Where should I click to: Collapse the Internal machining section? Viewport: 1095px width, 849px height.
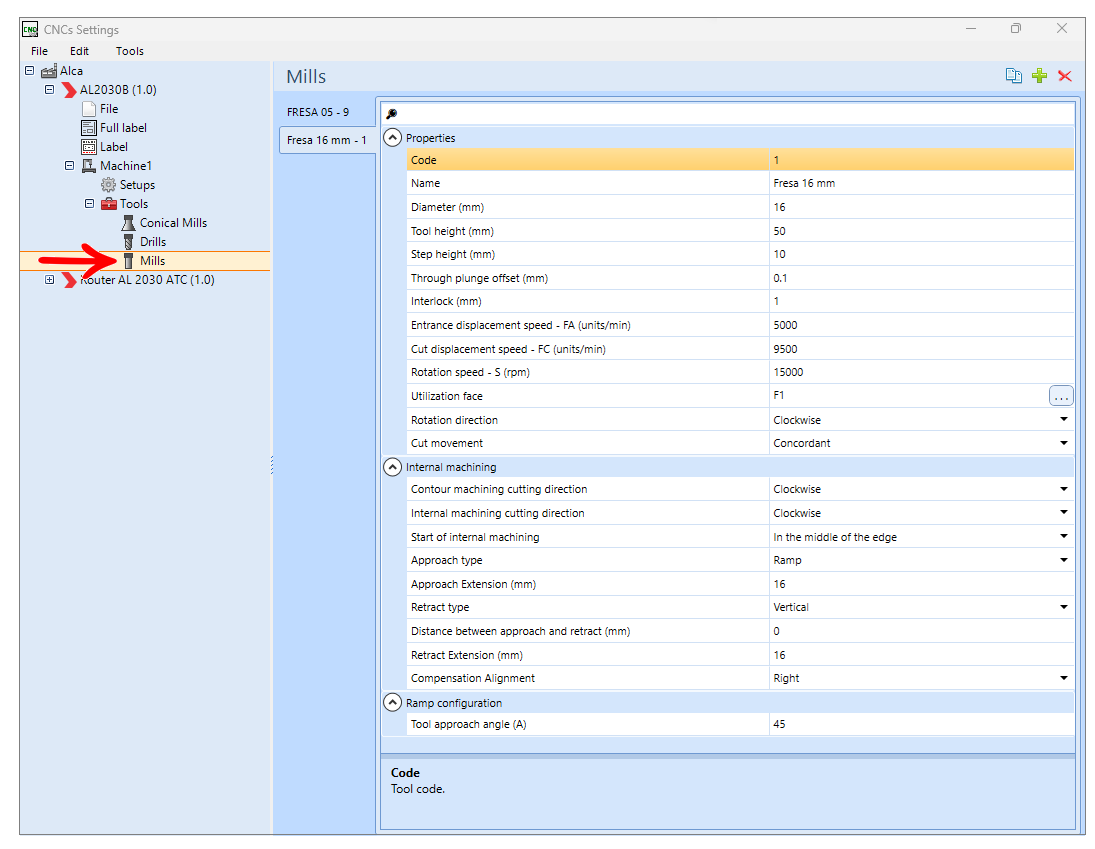(393, 467)
